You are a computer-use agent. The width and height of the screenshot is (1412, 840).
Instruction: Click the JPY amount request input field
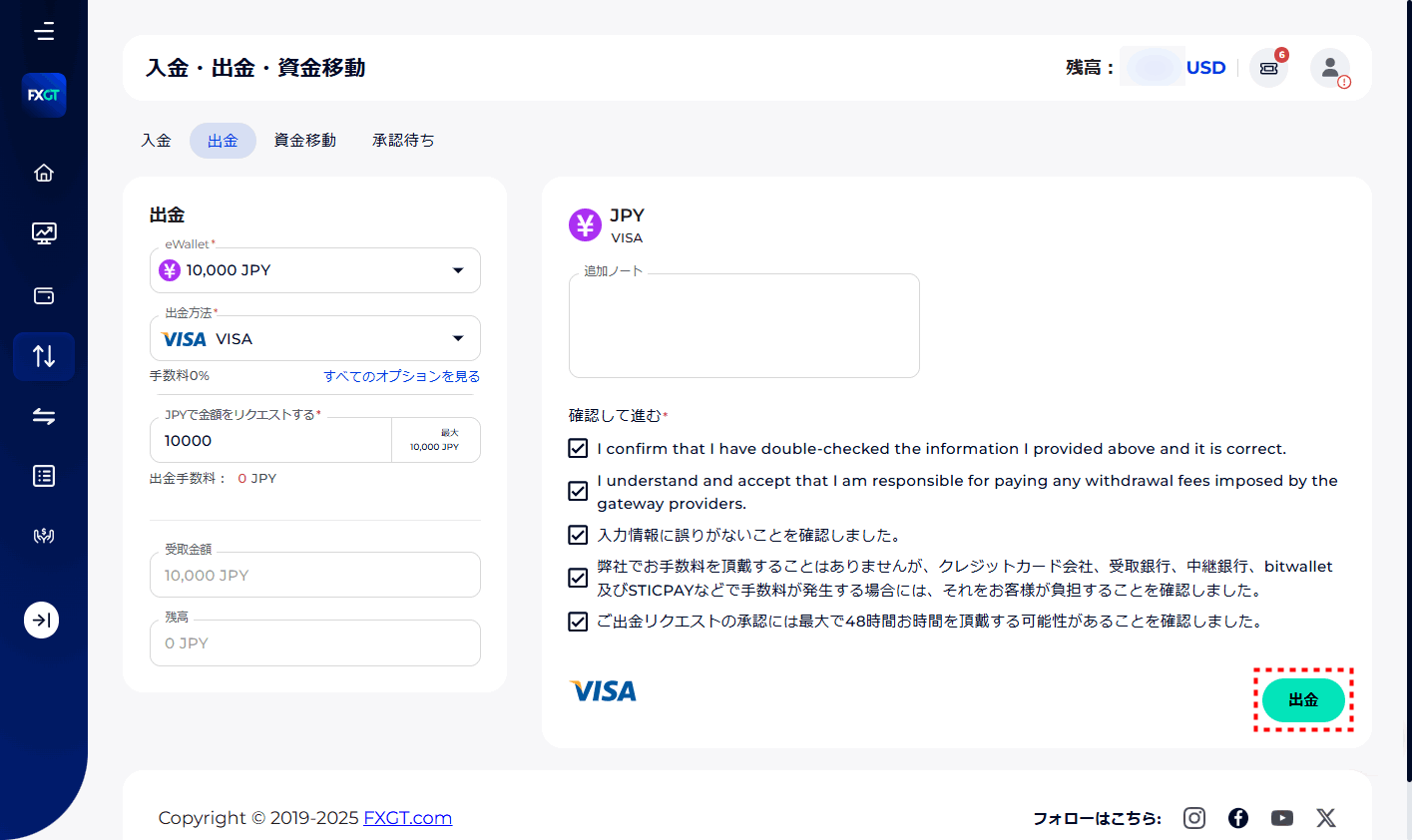click(x=270, y=440)
